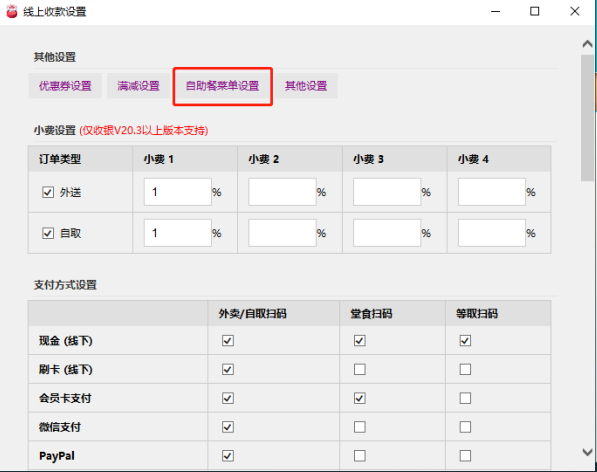Uncheck the 外送 order type checkbox
Image resolution: width=597 pixels, height=472 pixels.
point(48,192)
